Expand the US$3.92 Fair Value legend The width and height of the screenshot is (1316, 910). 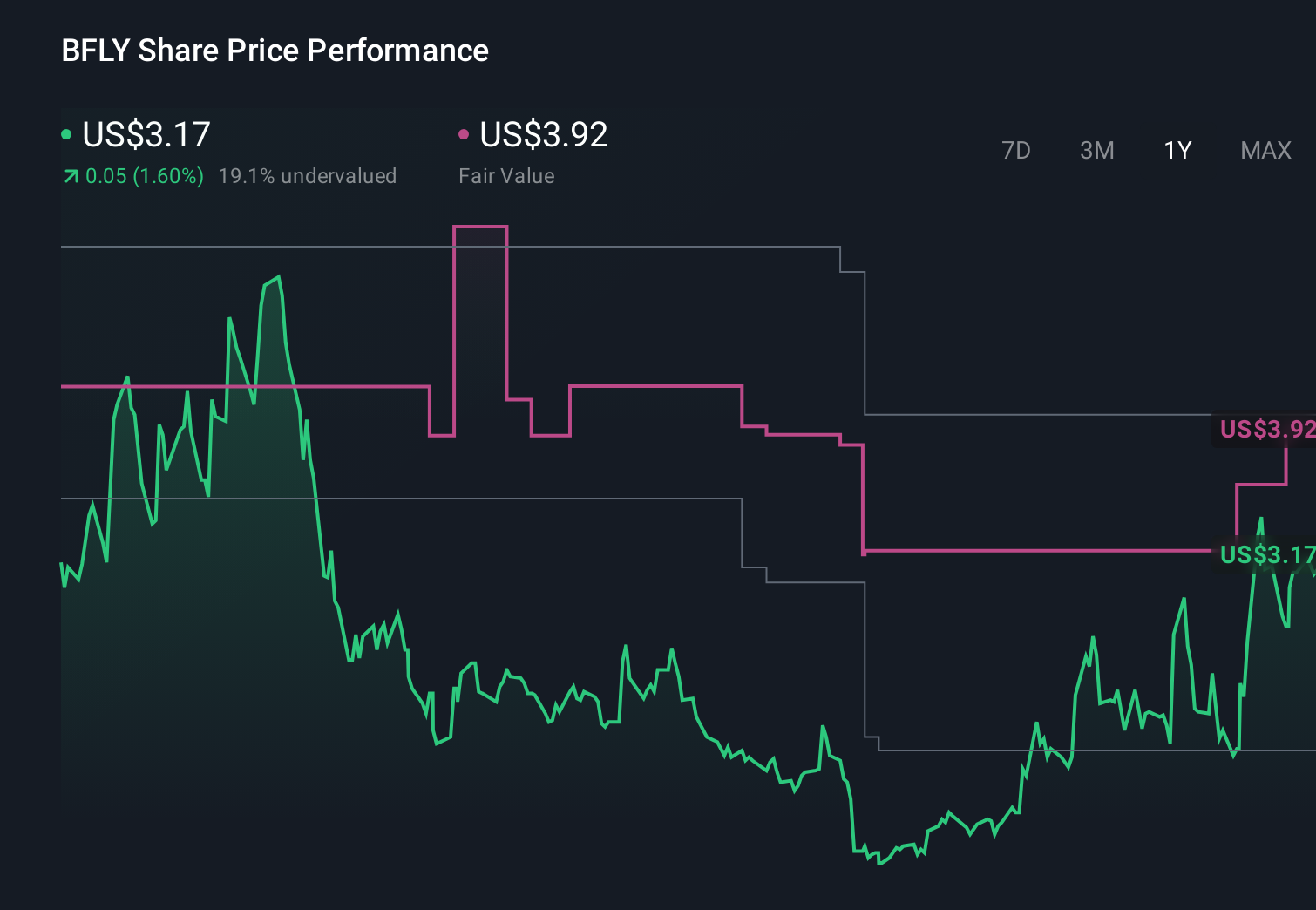(x=543, y=133)
